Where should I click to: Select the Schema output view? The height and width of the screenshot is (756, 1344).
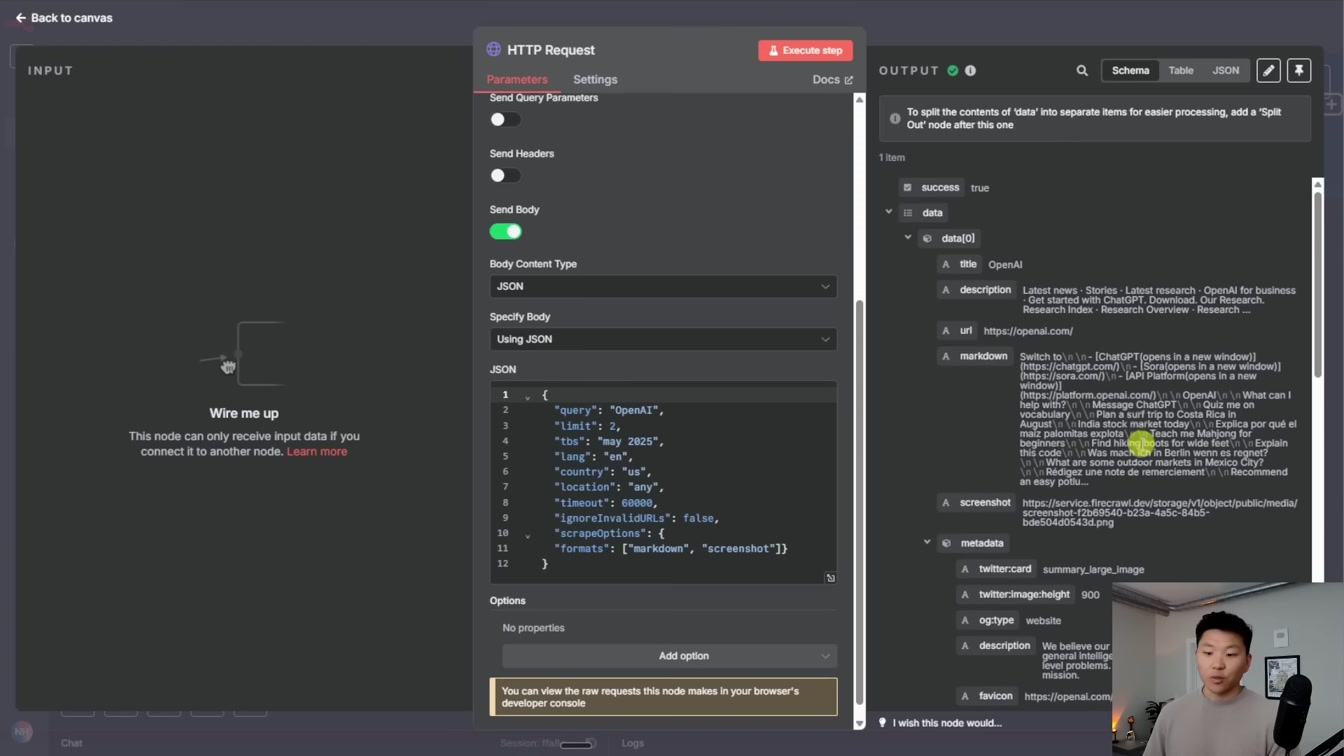tap(1130, 71)
